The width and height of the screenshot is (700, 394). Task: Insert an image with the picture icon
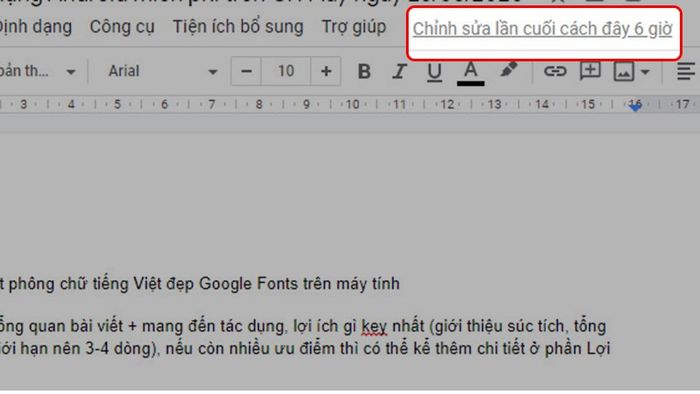624,71
